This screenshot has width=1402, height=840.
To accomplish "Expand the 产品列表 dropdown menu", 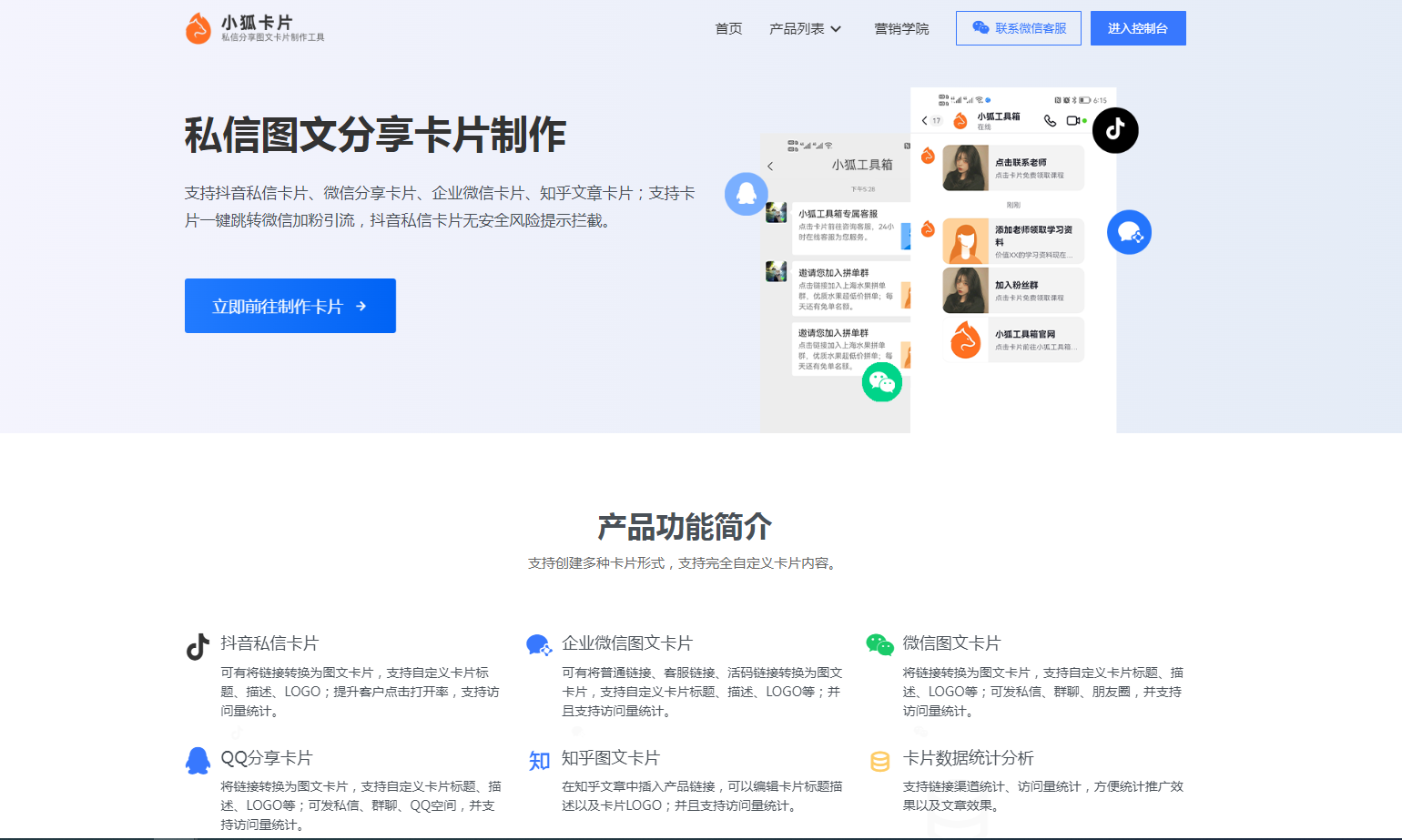I will pyautogui.click(x=805, y=28).
